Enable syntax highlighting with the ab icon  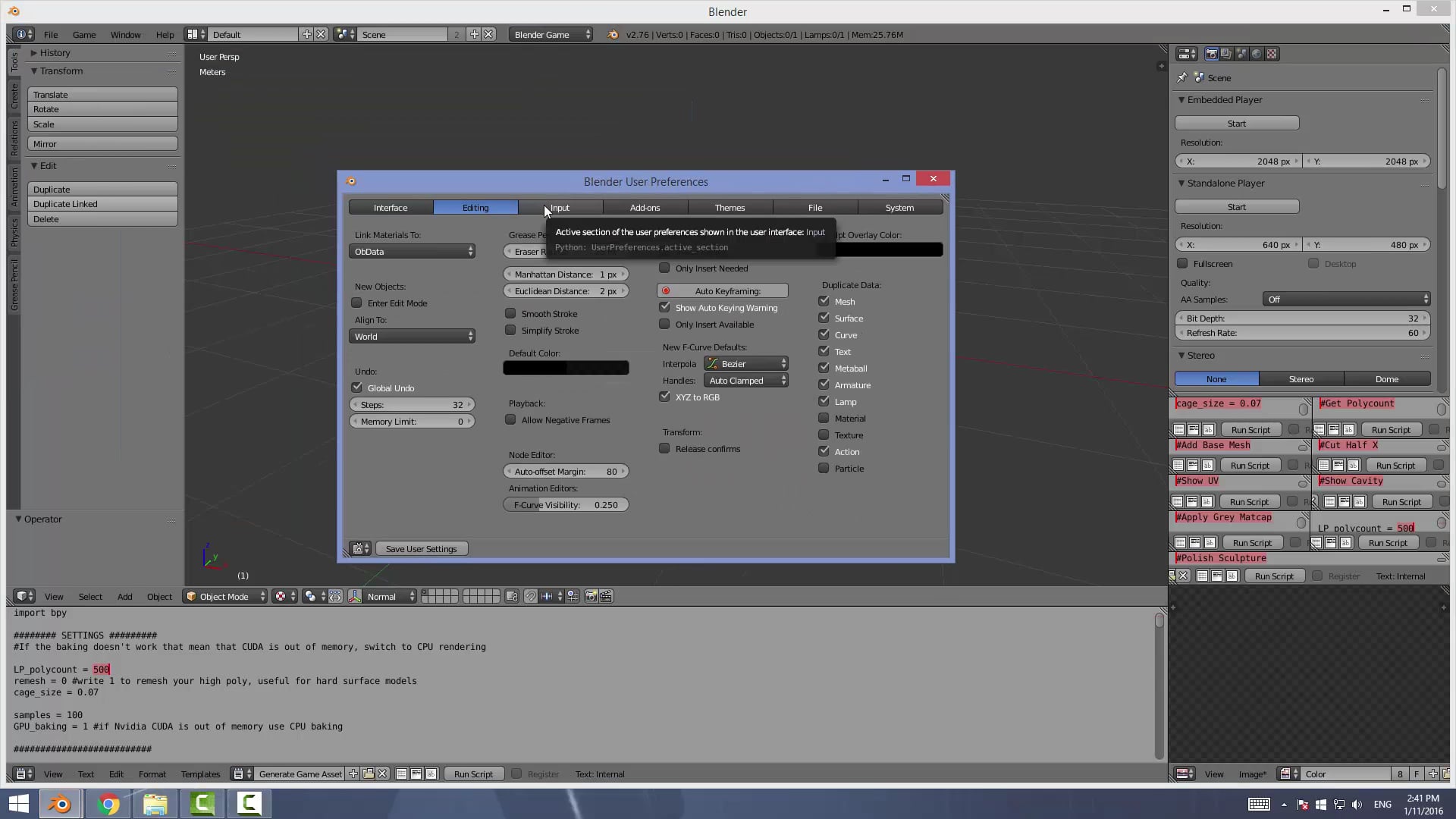coord(431,773)
